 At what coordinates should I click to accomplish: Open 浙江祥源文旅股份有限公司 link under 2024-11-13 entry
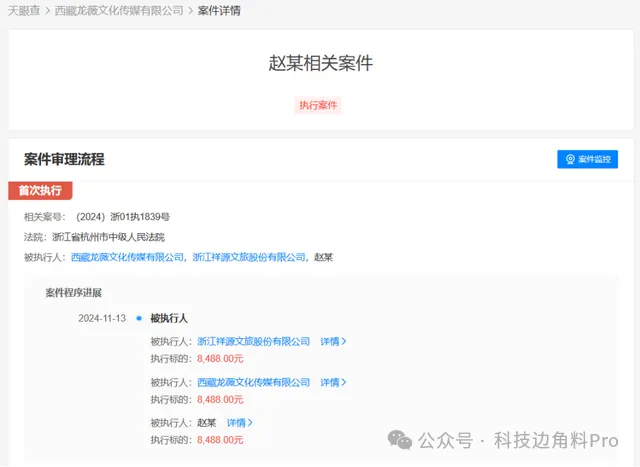coord(253,341)
